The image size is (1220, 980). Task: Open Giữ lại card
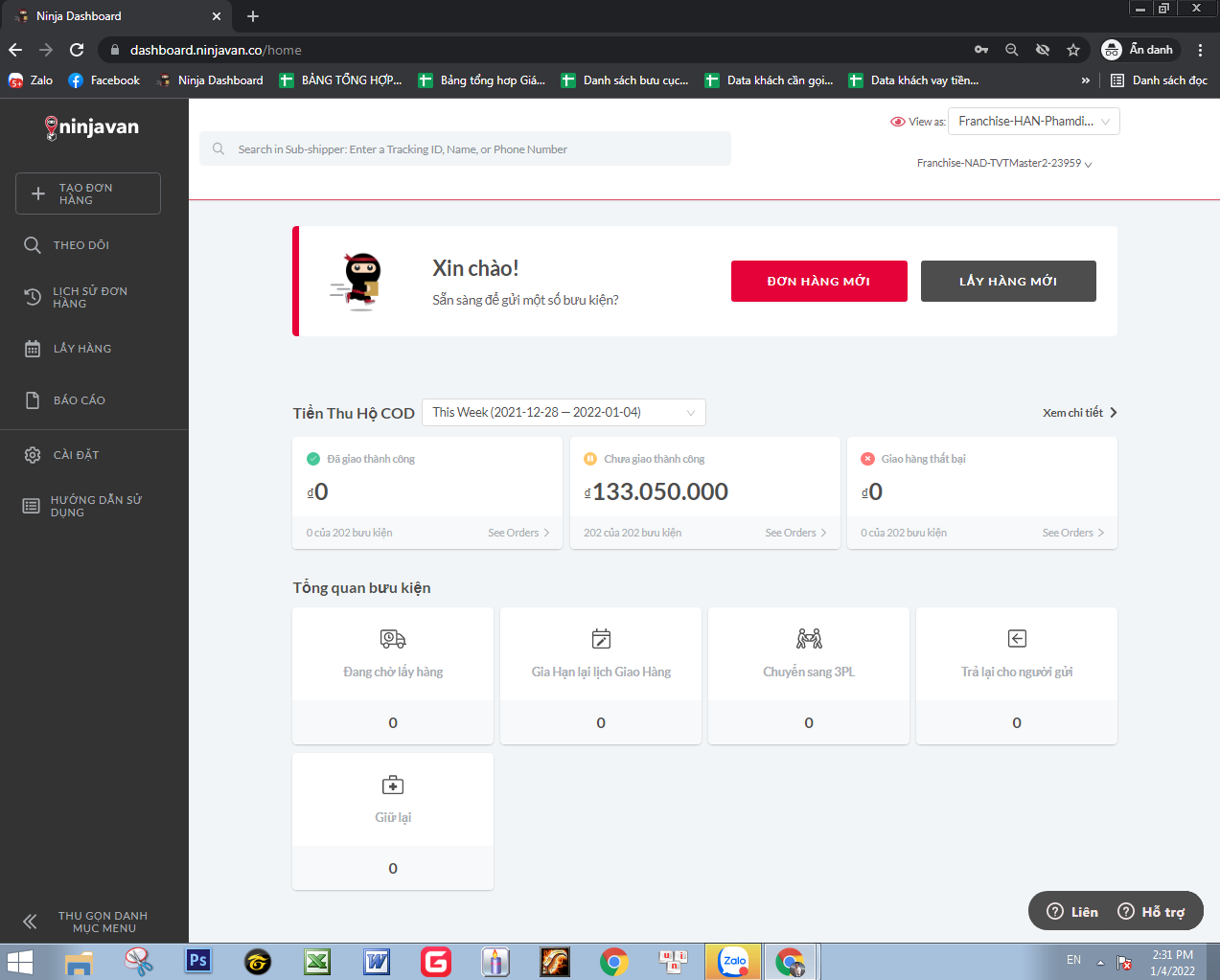click(x=393, y=821)
